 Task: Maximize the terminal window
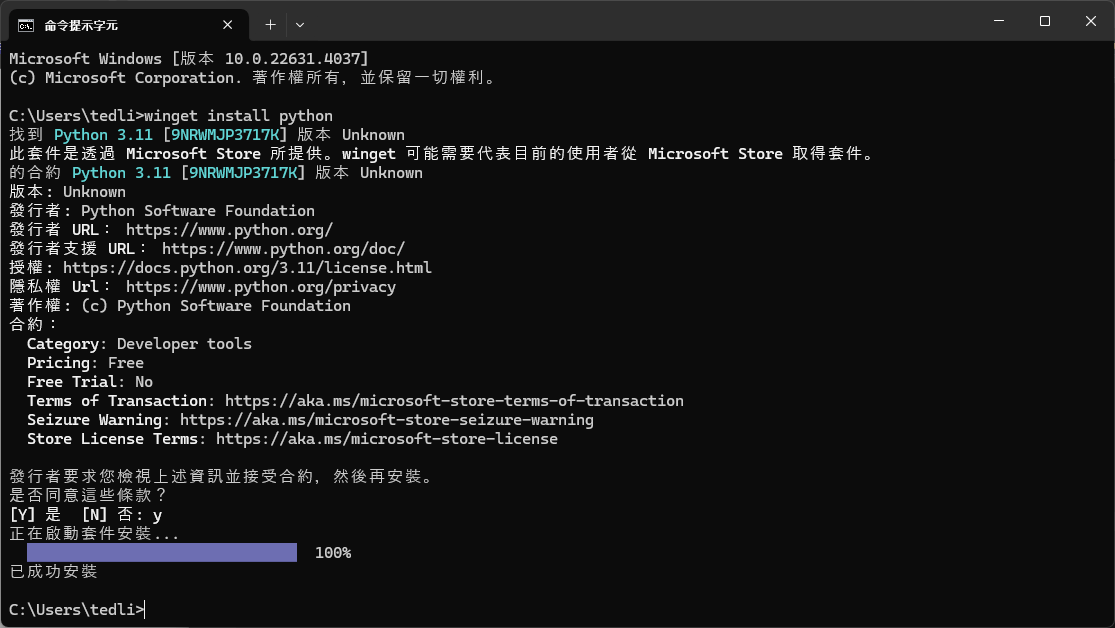pyautogui.click(x=1044, y=21)
